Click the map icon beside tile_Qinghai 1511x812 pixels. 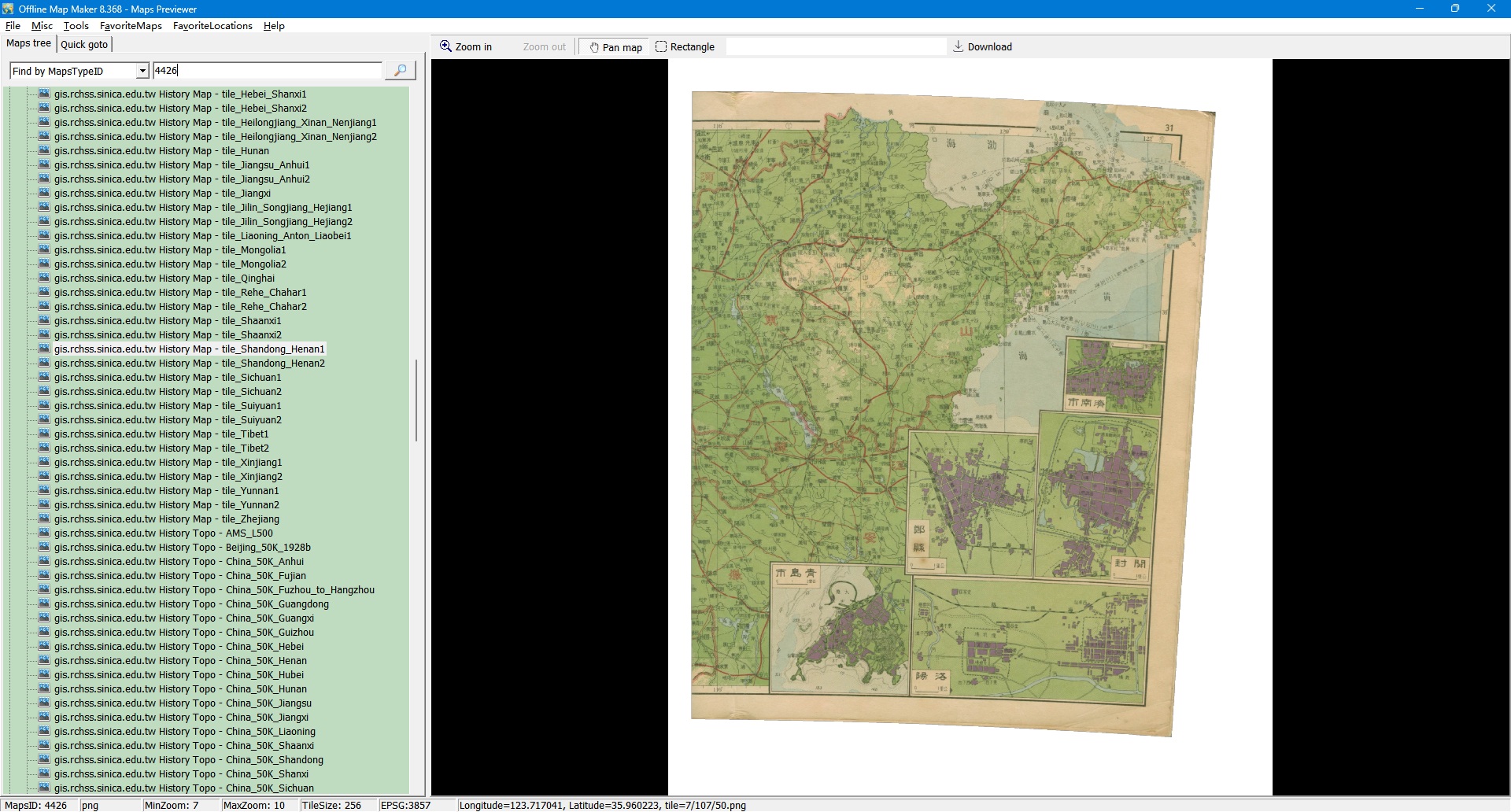(44, 279)
